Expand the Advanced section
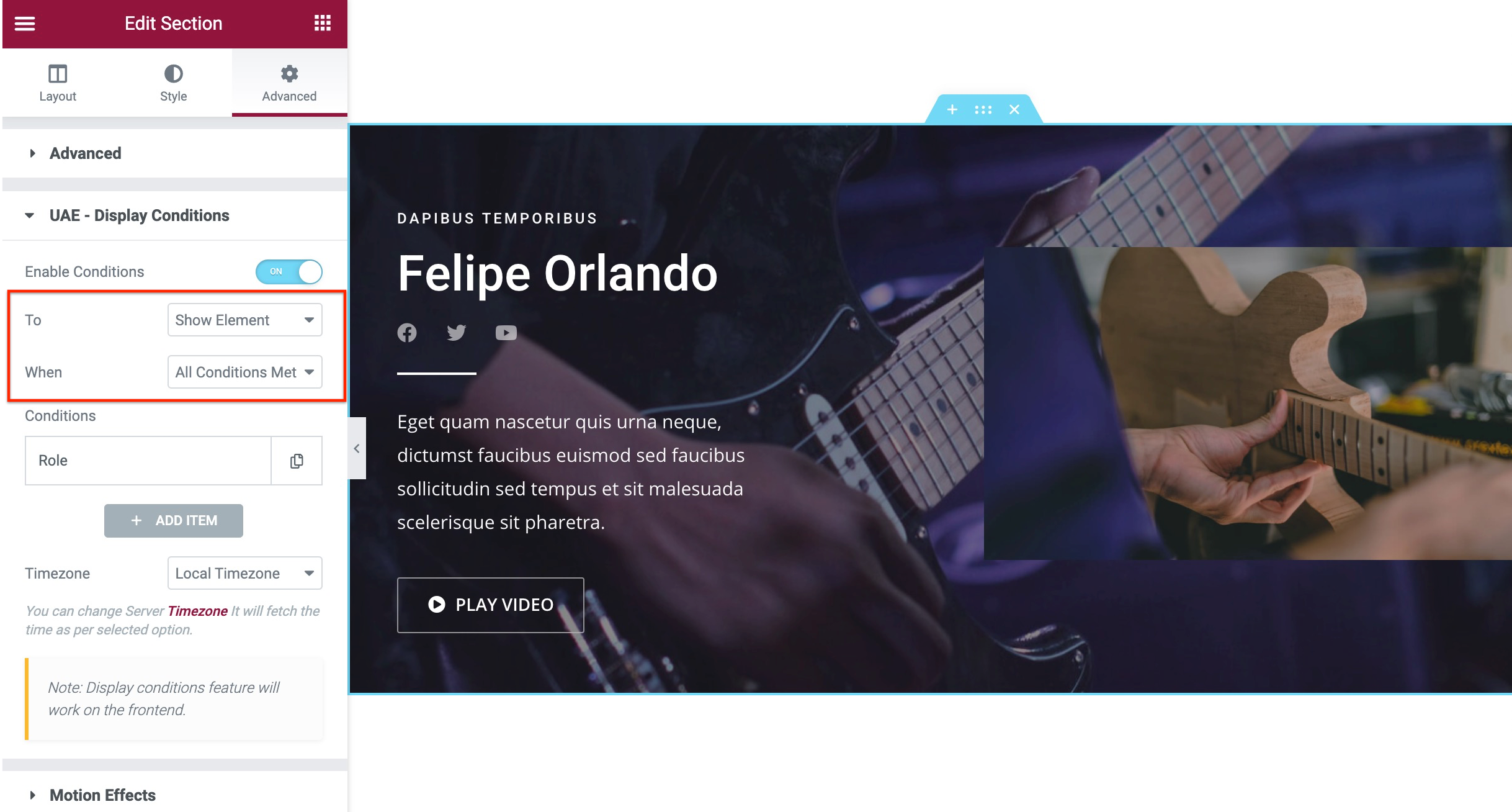The height and width of the screenshot is (812, 1512). 85,153
